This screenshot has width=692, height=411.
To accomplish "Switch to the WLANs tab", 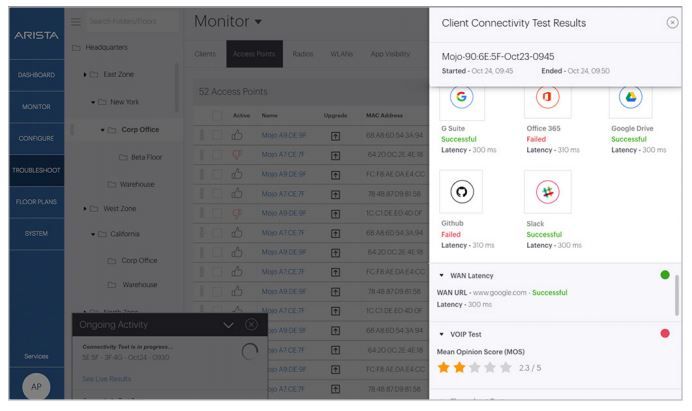I will (342, 54).
